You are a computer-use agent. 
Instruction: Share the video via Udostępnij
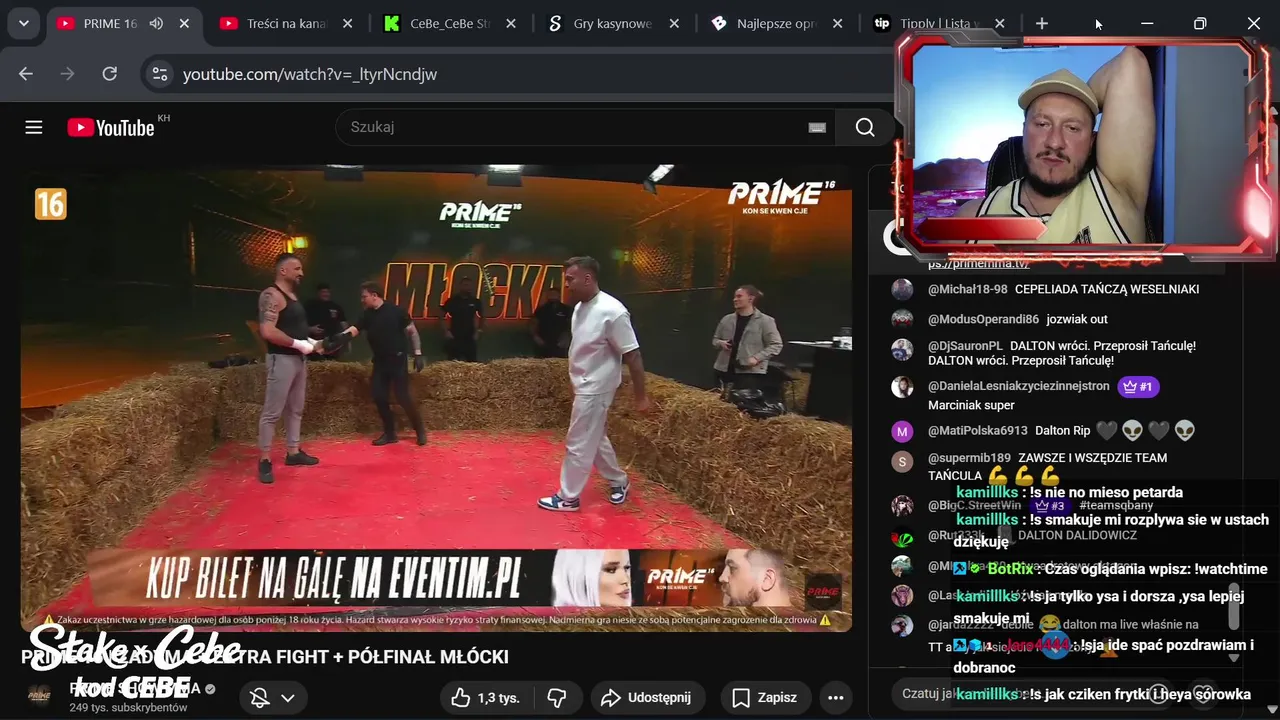point(648,698)
